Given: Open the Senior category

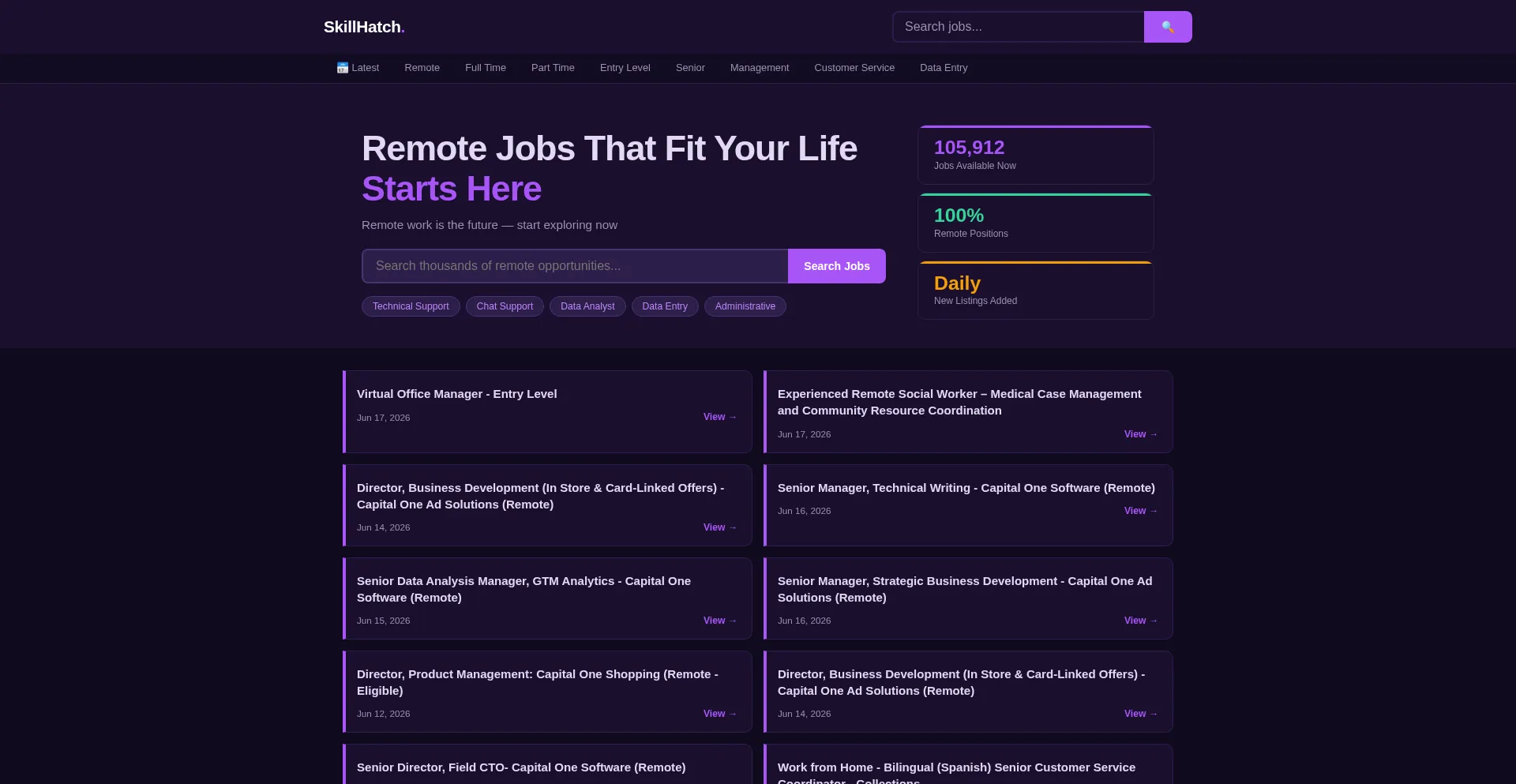Looking at the screenshot, I should (690, 68).
